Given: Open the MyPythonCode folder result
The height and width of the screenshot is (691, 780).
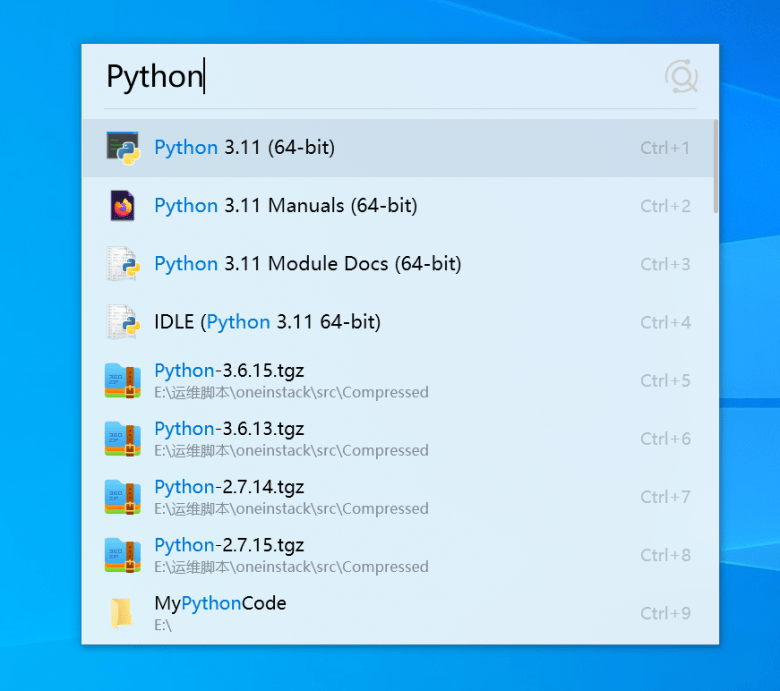Looking at the screenshot, I should point(400,613).
